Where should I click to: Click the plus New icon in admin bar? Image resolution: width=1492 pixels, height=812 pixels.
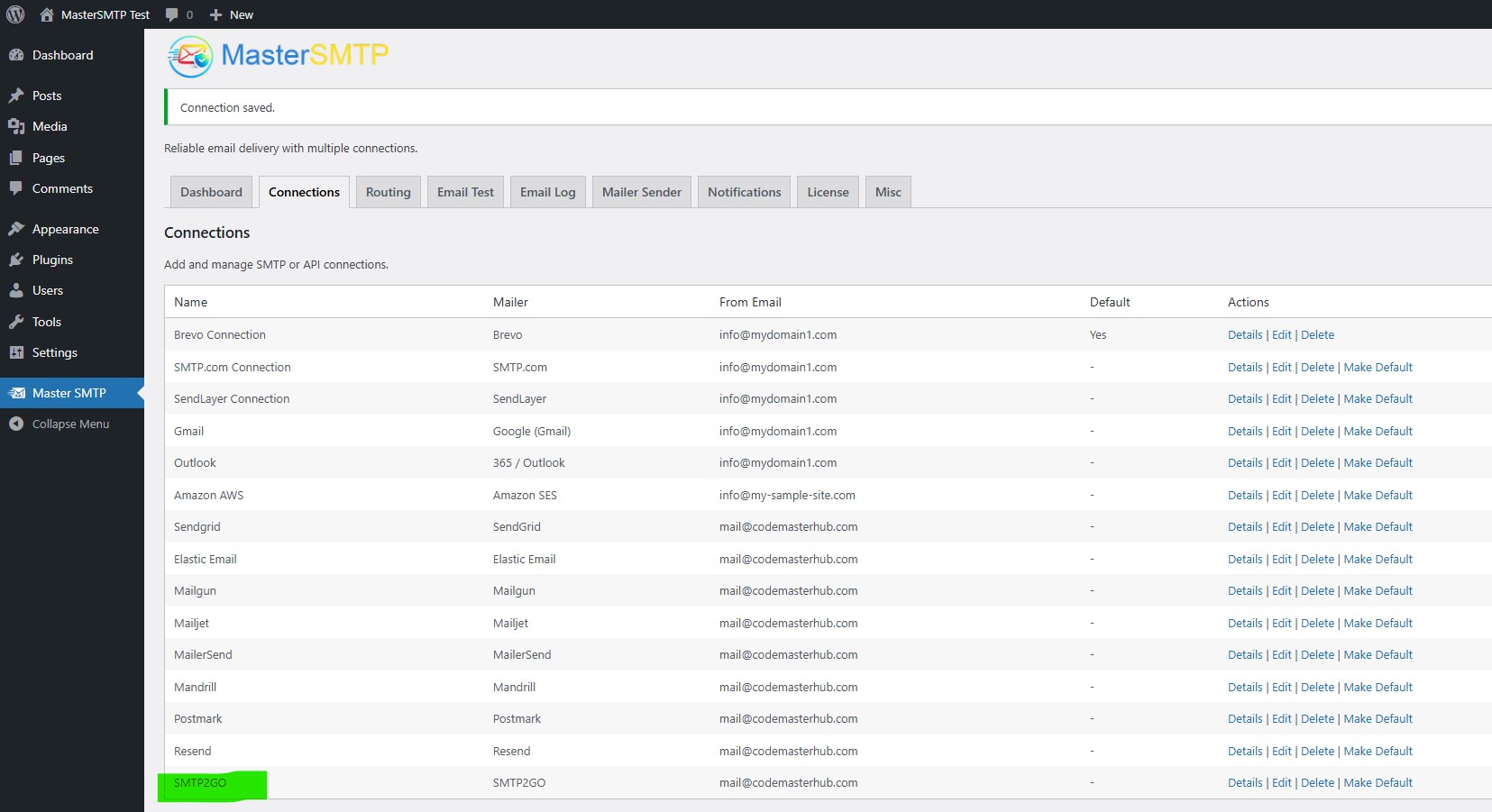tap(215, 14)
